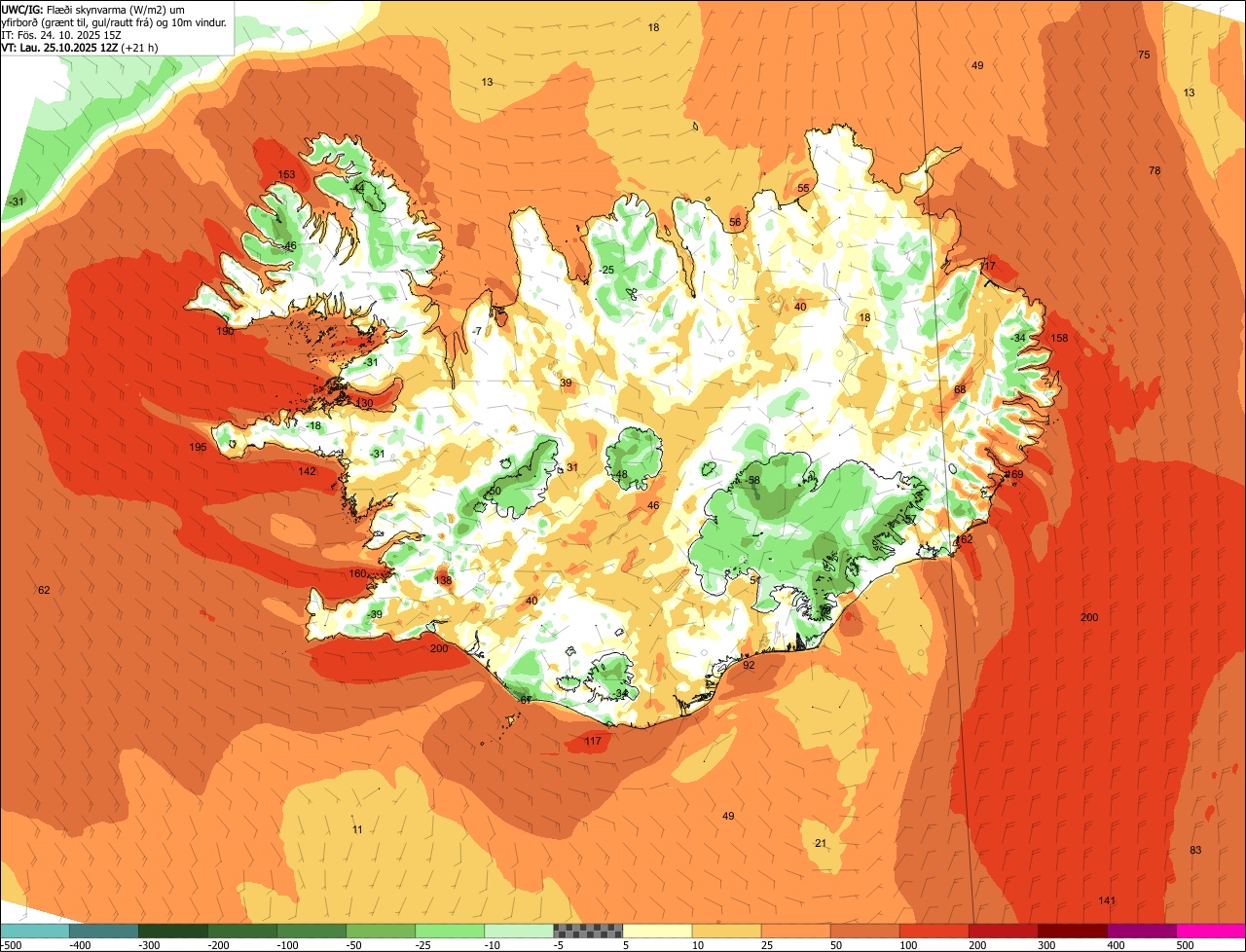Click the heat flux value 195 on map
Image resolution: width=1246 pixels, height=952 pixels.
point(198,447)
